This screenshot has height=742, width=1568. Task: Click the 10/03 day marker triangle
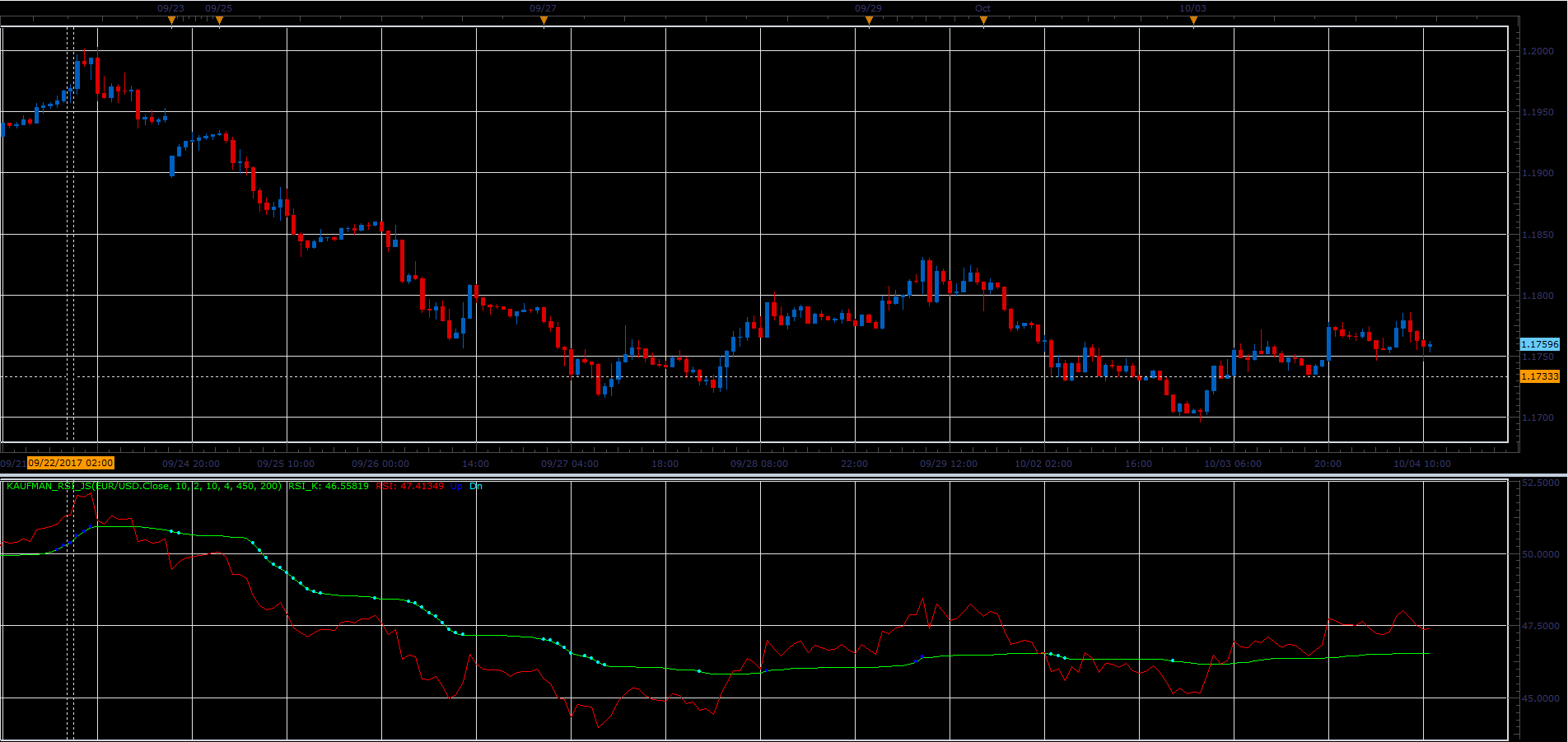[1193, 22]
